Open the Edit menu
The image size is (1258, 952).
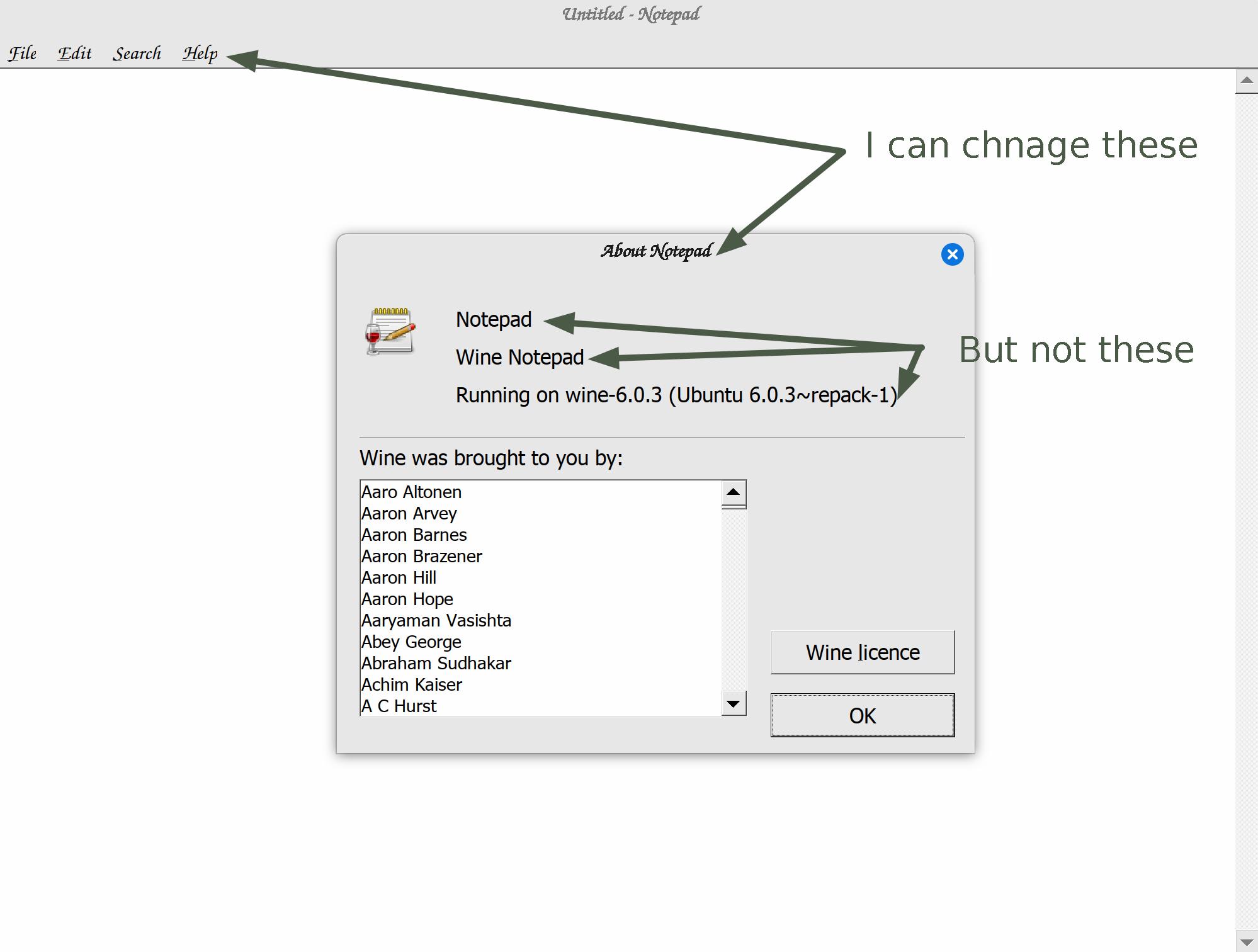click(x=75, y=54)
